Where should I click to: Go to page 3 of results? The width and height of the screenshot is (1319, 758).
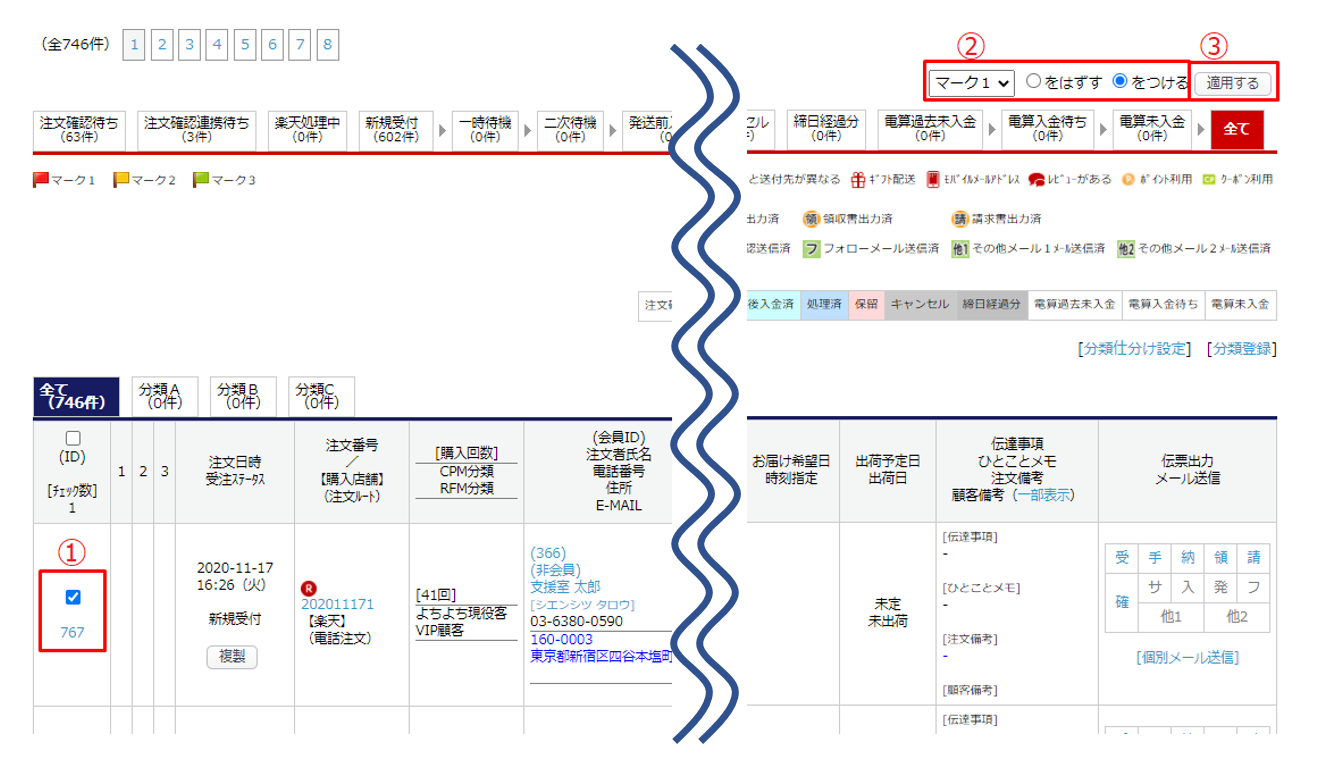click(x=189, y=44)
